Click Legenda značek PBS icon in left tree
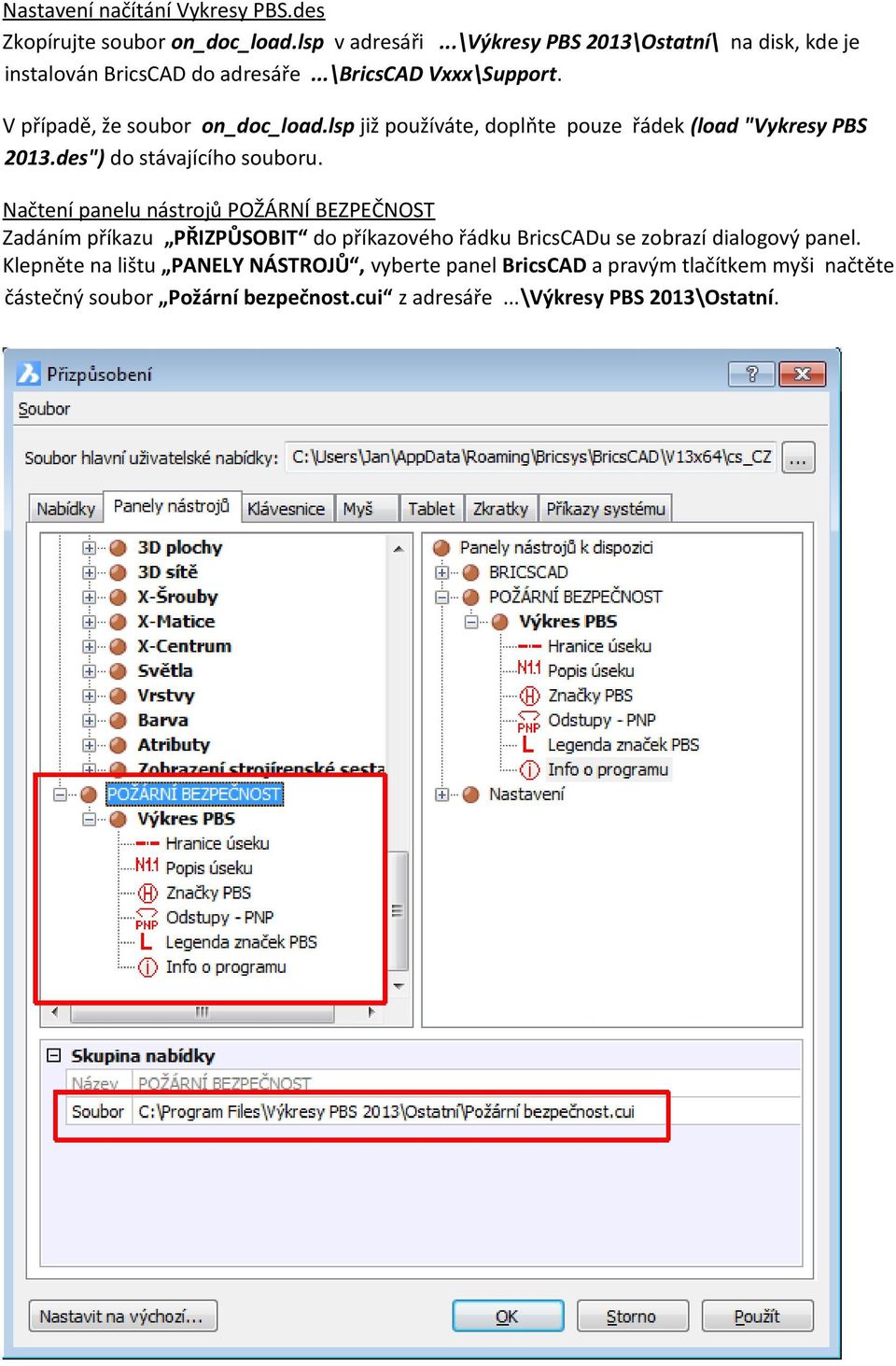This screenshot has width=896, height=1366. tap(147, 943)
